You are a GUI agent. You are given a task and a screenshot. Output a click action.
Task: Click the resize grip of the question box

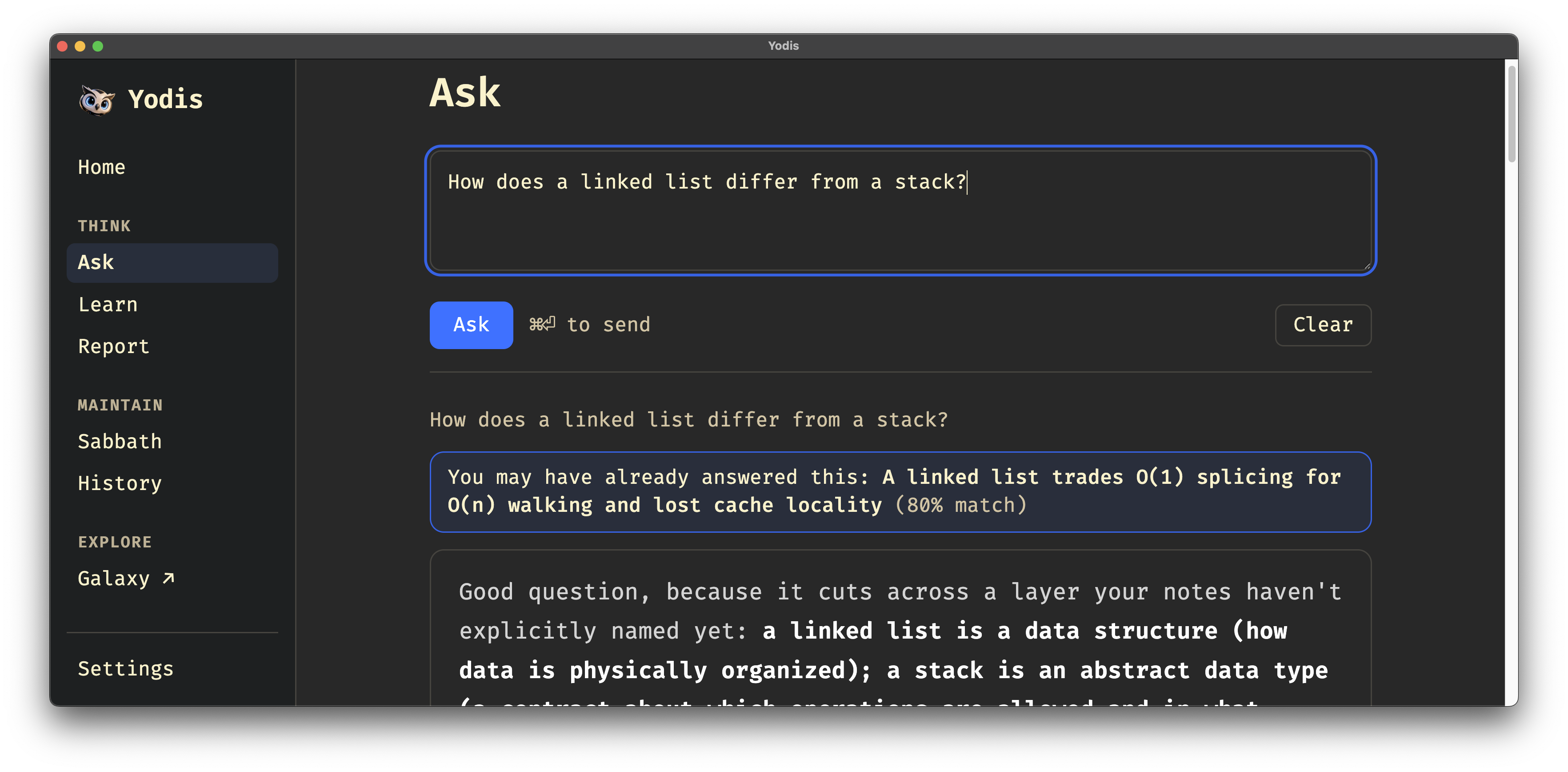click(1367, 266)
